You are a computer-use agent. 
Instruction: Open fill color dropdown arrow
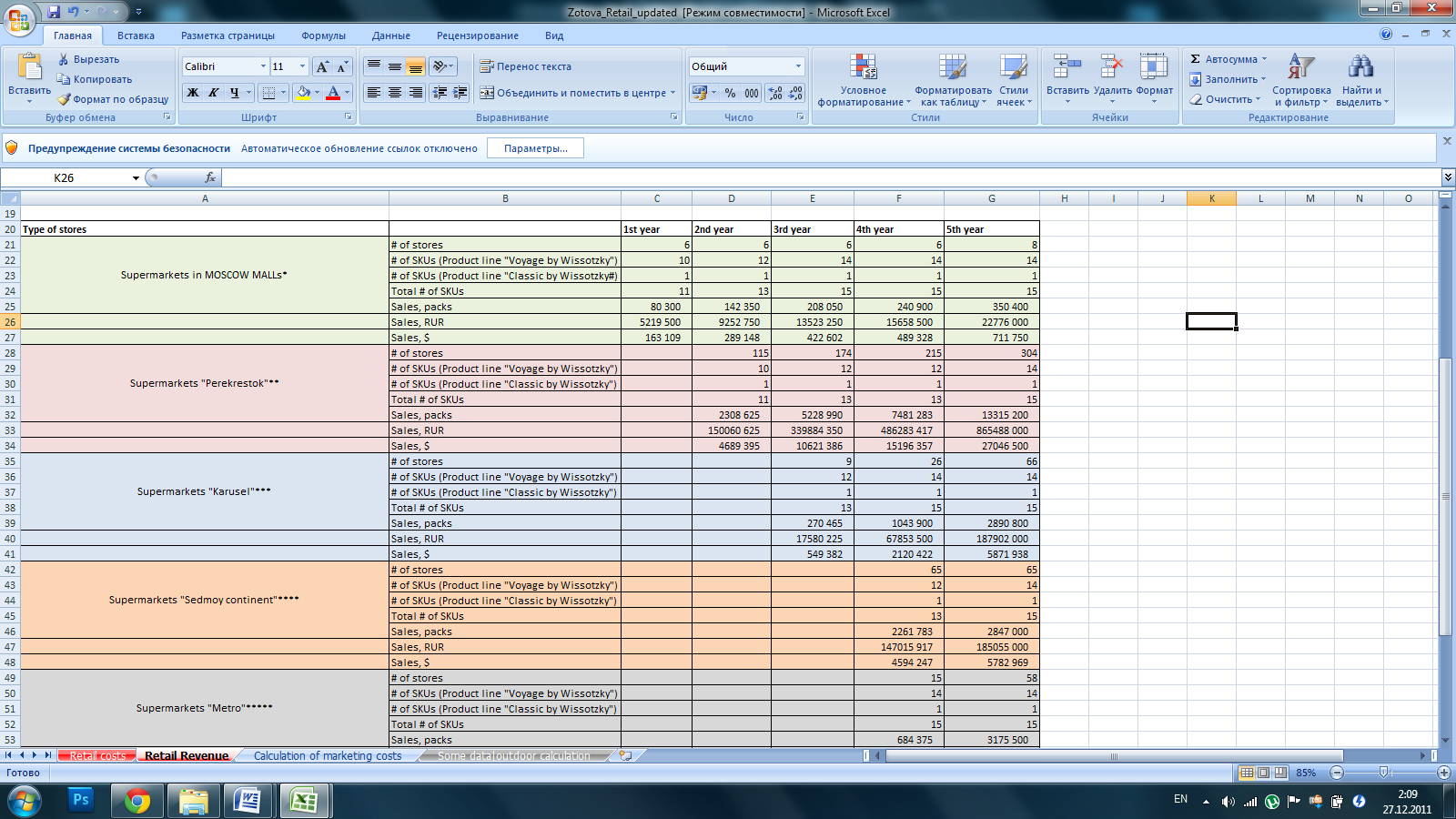(x=317, y=93)
